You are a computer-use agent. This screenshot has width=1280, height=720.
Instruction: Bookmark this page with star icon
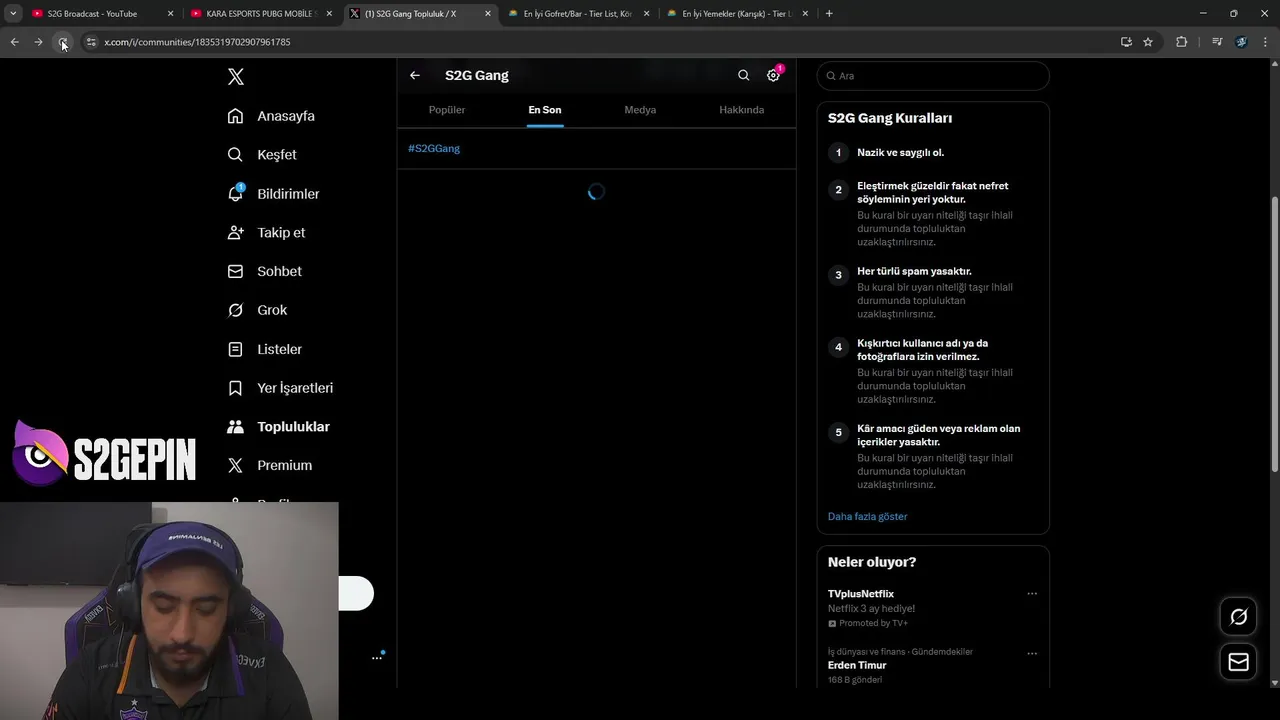click(x=1148, y=42)
